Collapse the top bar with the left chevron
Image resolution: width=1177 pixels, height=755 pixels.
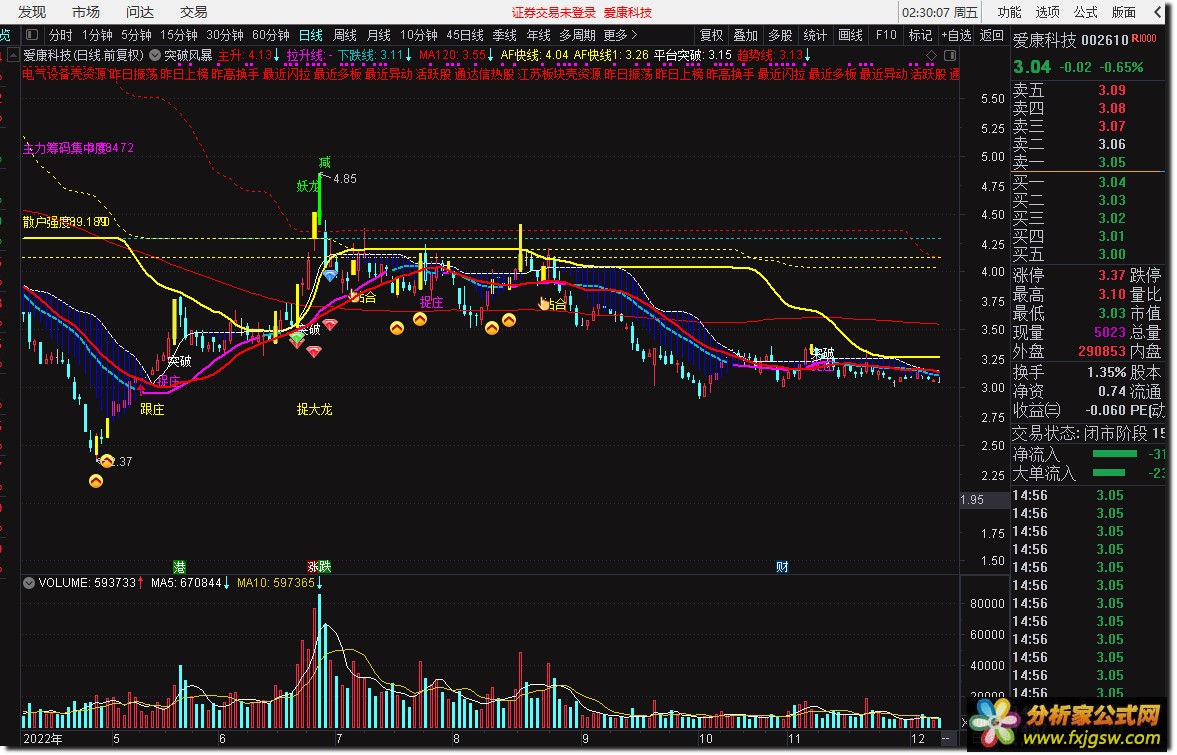point(1157,12)
